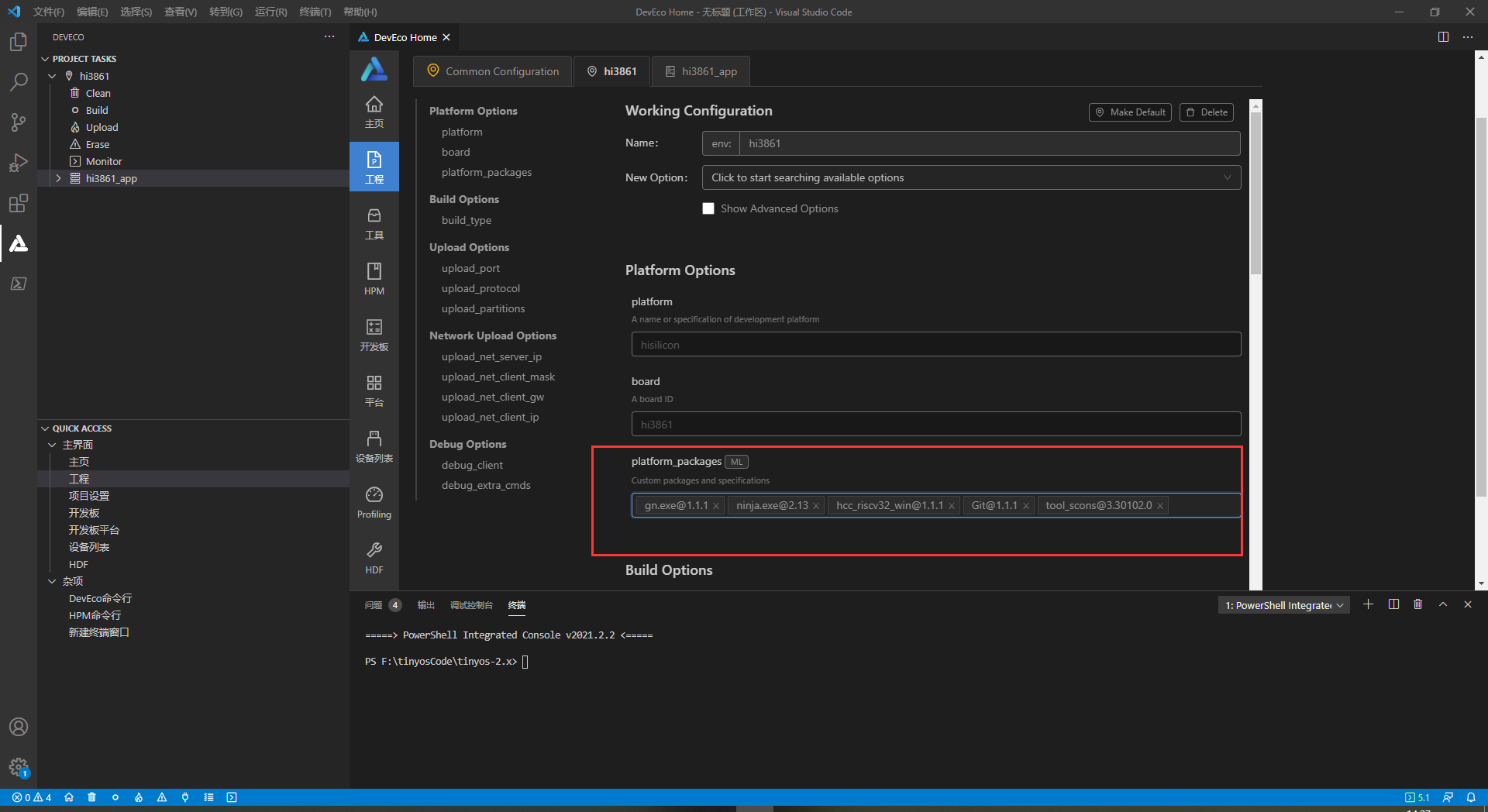Image resolution: width=1488 pixels, height=812 pixels.
Task: Click the configuration page scrollbar thumb
Action: tap(1256, 192)
